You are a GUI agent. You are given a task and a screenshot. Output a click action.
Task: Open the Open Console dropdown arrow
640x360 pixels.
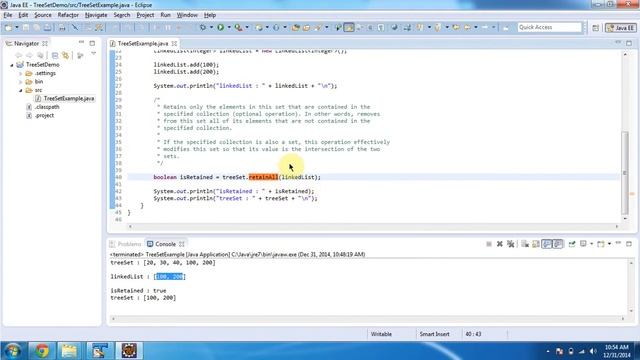coord(609,244)
